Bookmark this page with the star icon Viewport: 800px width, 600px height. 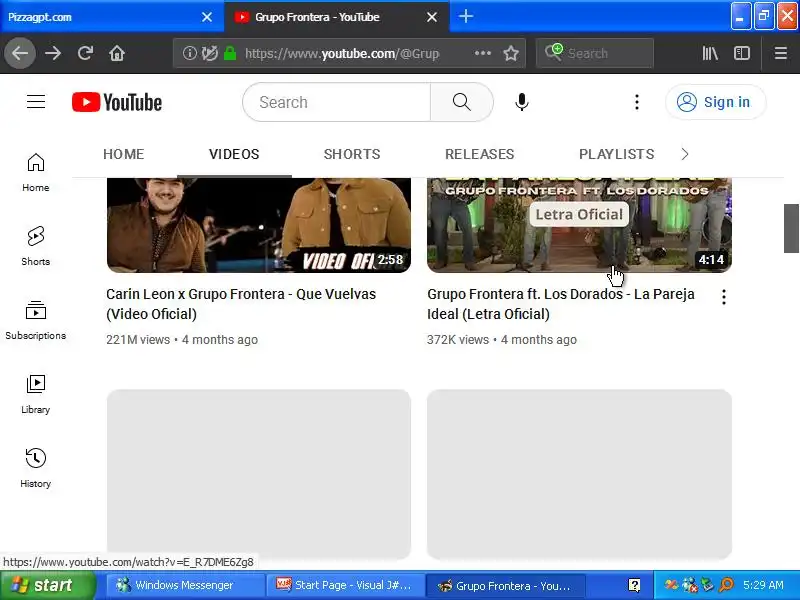click(x=511, y=53)
